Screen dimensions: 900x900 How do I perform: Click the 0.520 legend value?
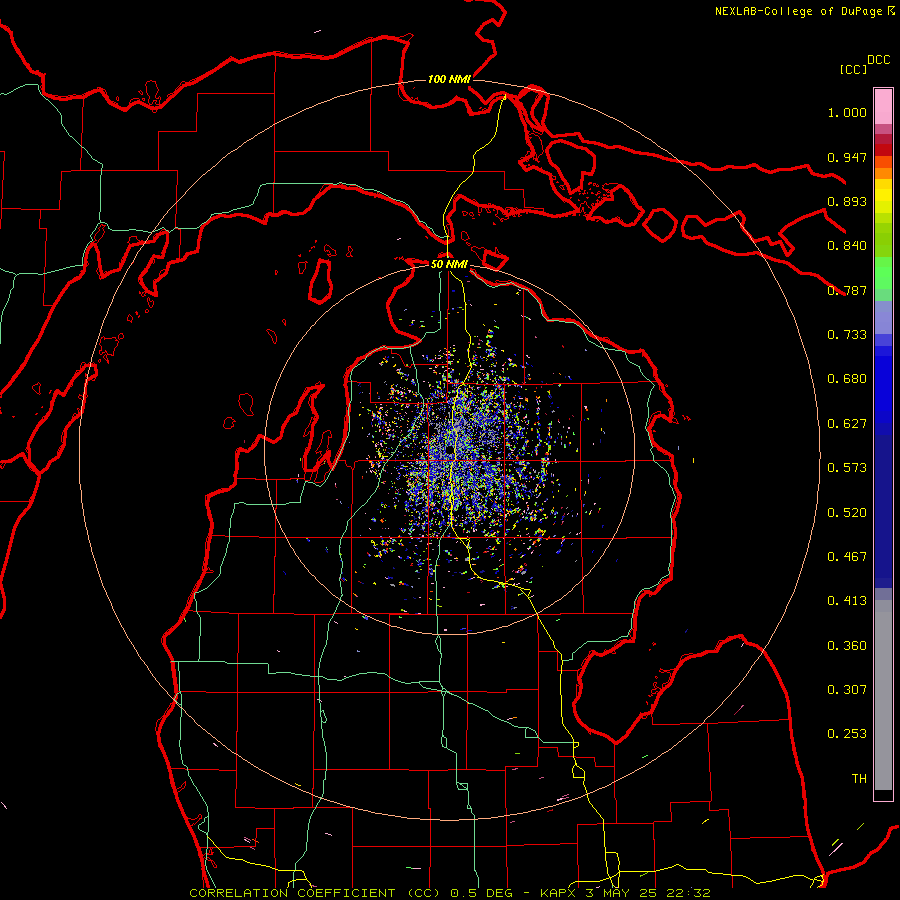847,513
